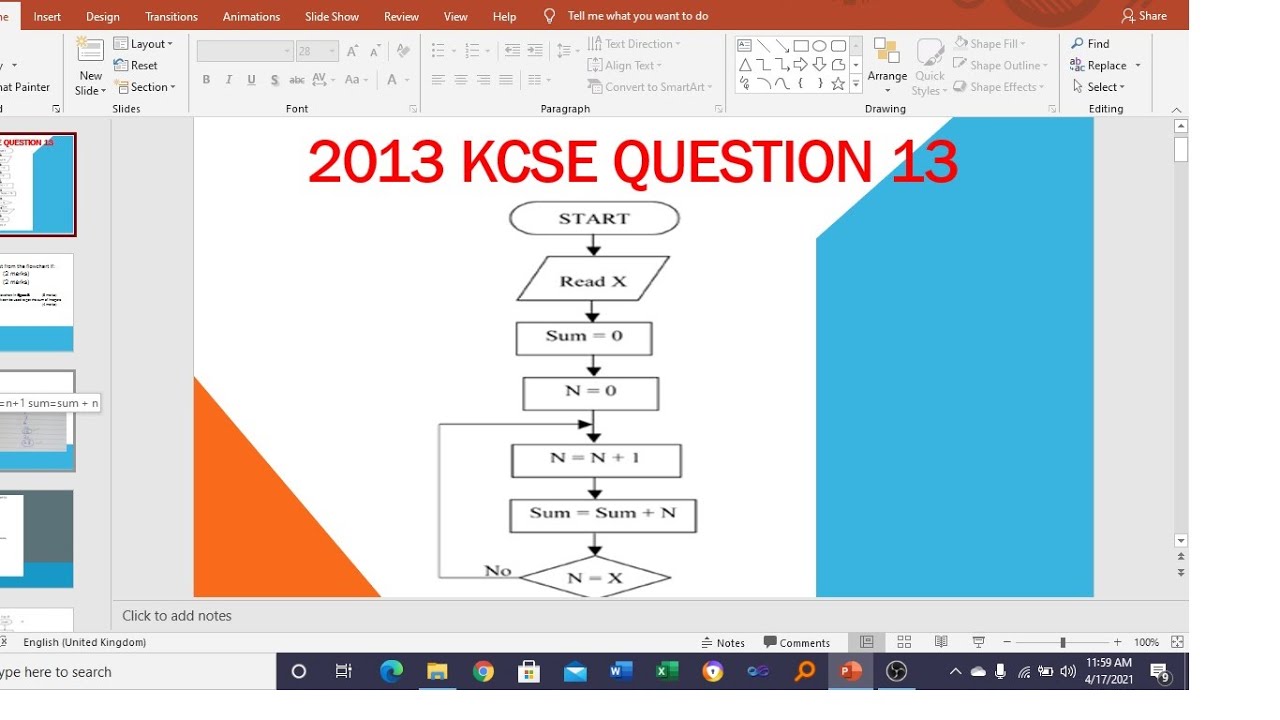Screen dimensions: 1280x720
Task: Center align the text
Action: click(x=461, y=80)
